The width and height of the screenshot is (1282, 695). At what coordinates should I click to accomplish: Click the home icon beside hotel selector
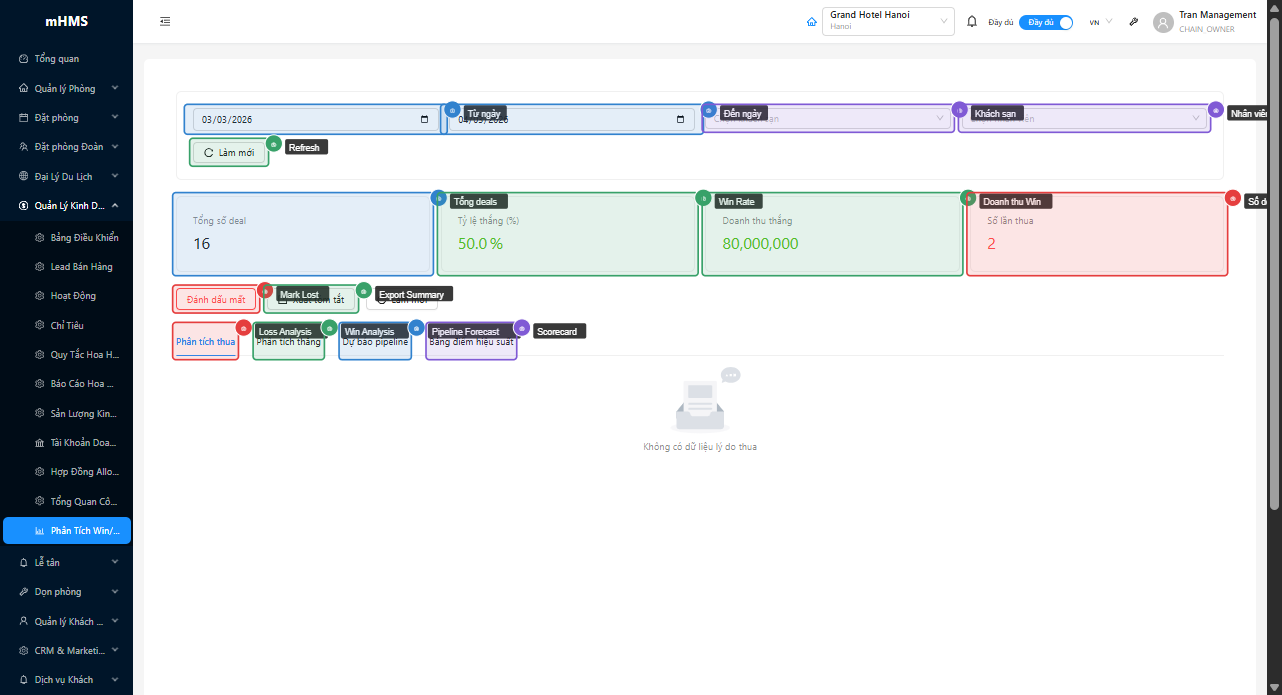[x=812, y=21]
